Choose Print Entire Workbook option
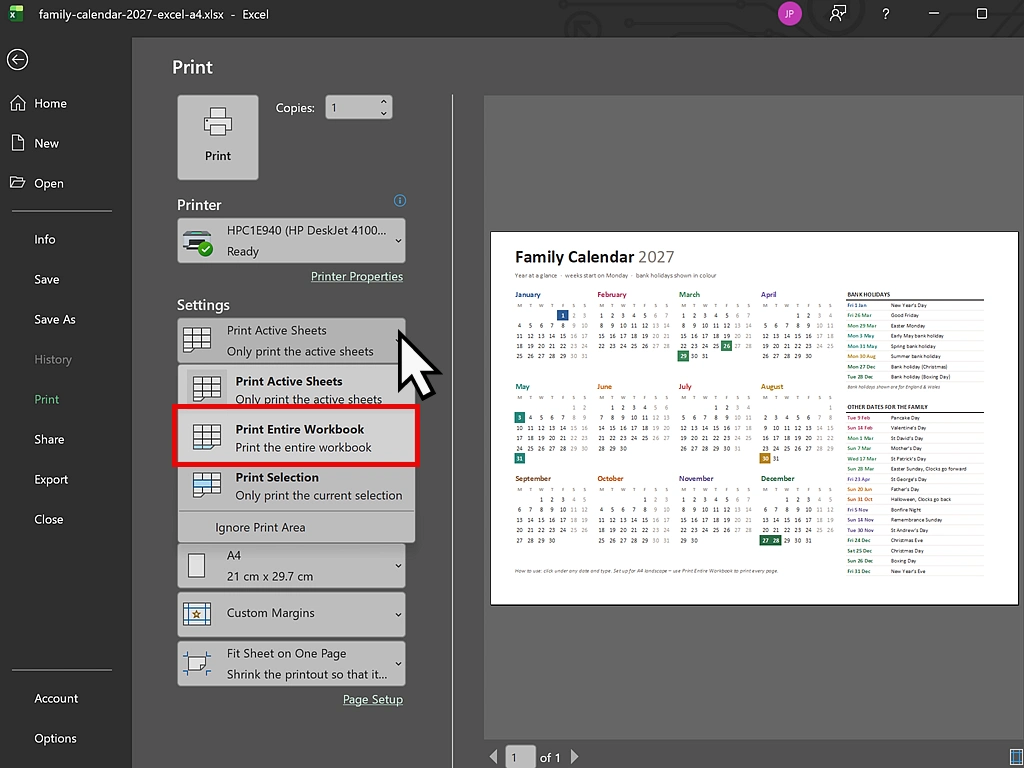This screenshot has height=768, width=1024. [x=296, y=438]
